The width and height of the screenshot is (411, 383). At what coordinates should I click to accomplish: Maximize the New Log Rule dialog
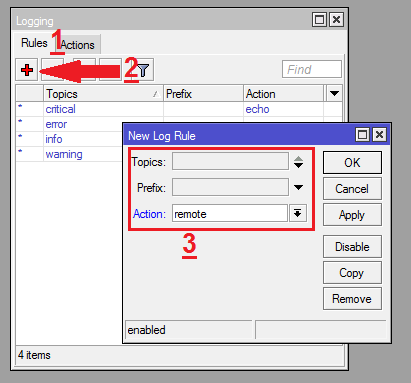coord(362,135)
